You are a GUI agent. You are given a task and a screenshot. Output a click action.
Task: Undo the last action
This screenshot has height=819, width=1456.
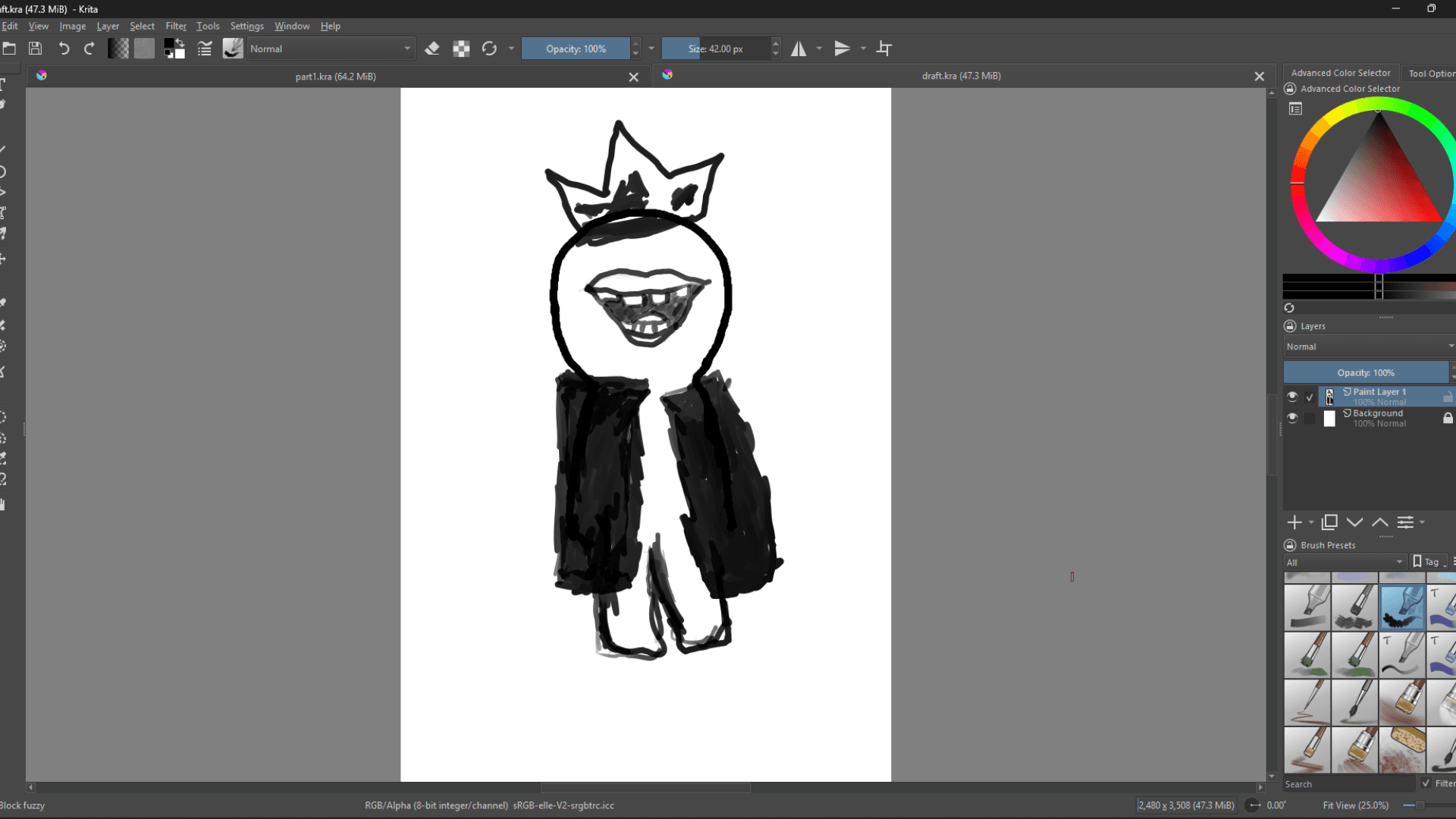click(64, 49)
